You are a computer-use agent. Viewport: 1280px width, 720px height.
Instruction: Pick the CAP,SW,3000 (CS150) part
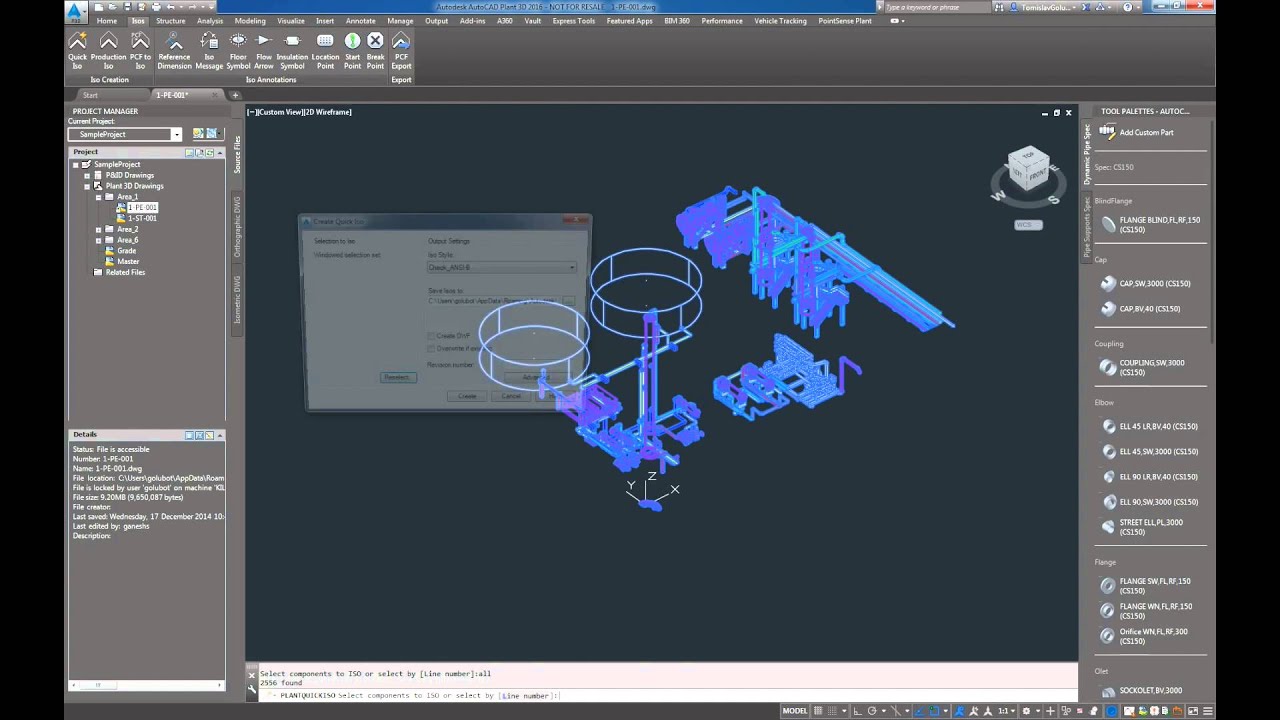[1146, 284]
